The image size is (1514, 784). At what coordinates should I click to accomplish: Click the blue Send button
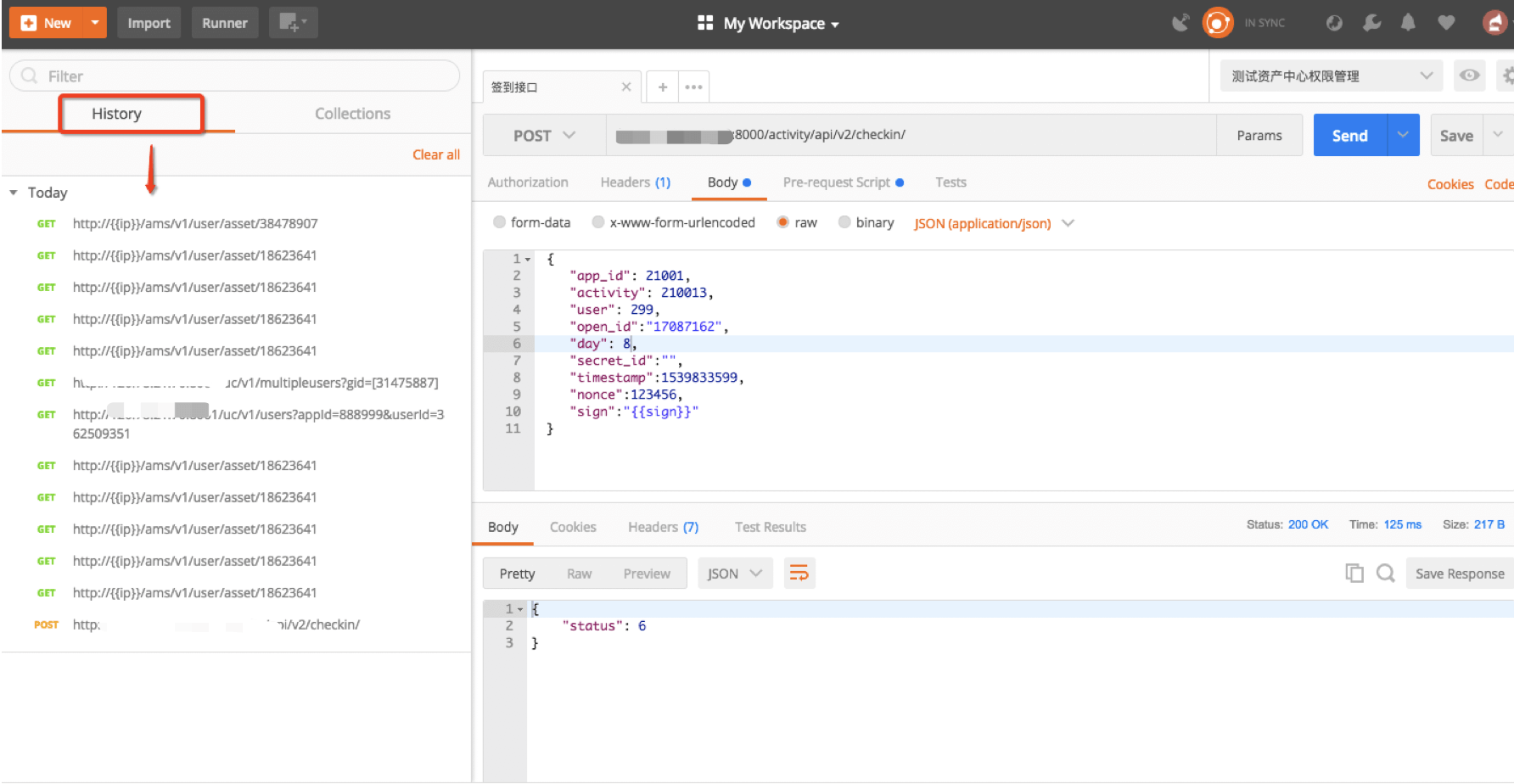[1349, 136]
